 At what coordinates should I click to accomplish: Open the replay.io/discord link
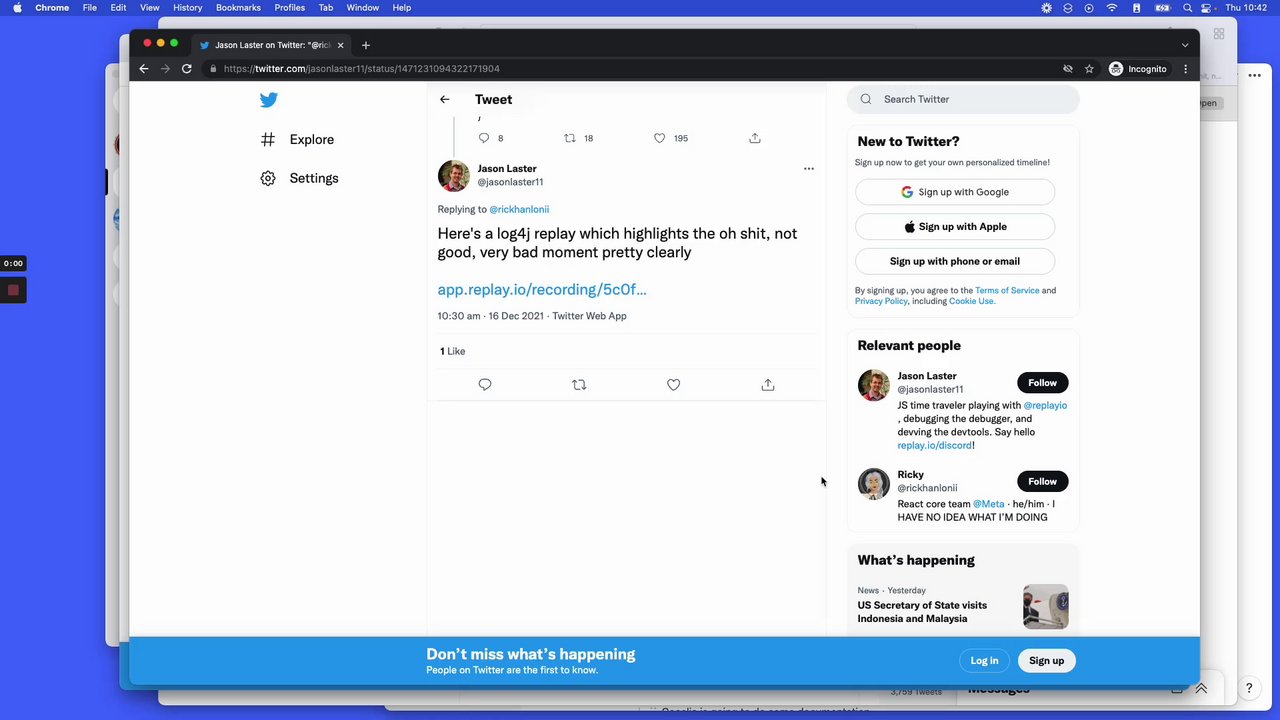coord(934,445)
